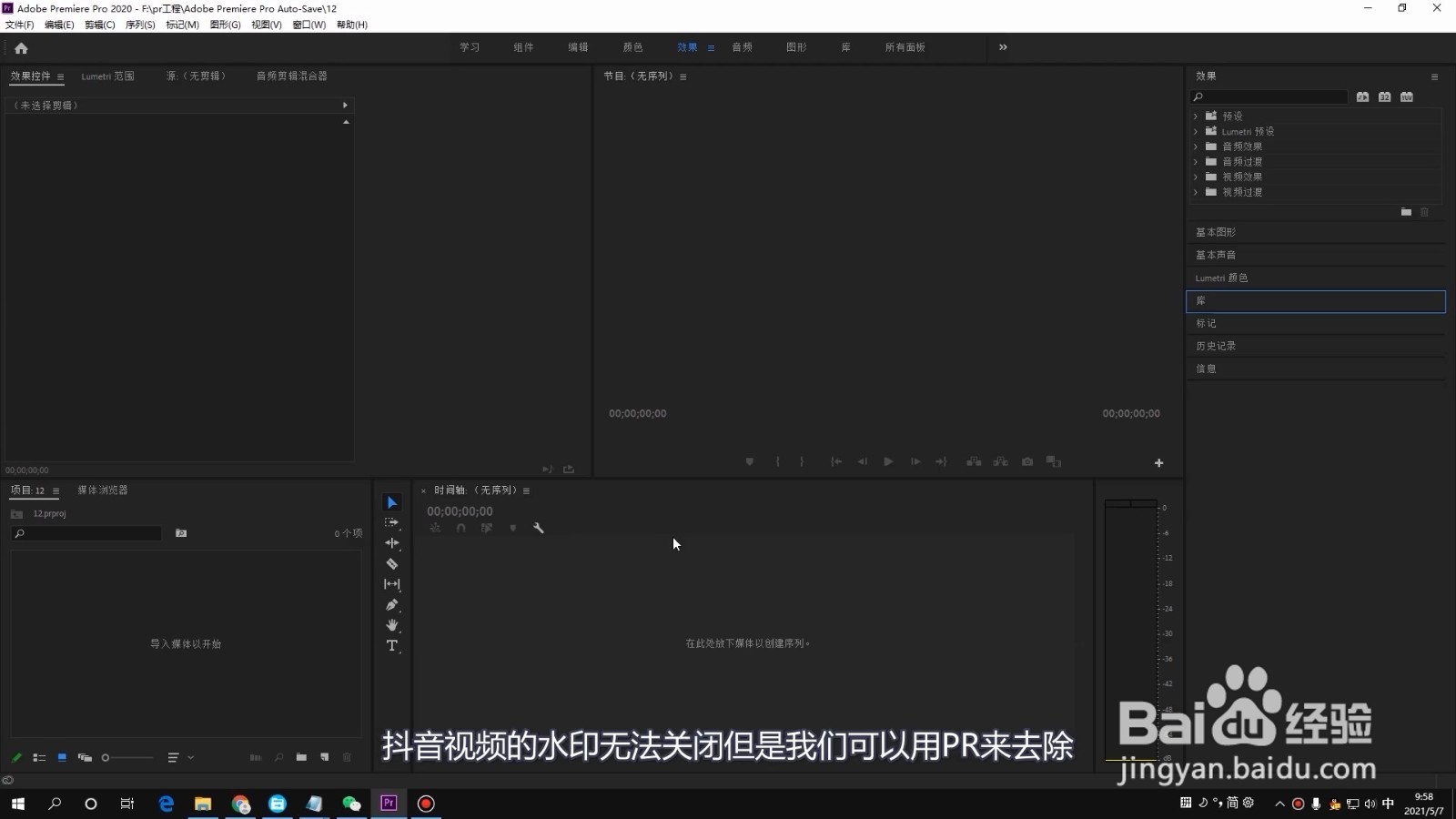Expand the 音频过渡 folder

point(1196,162)
